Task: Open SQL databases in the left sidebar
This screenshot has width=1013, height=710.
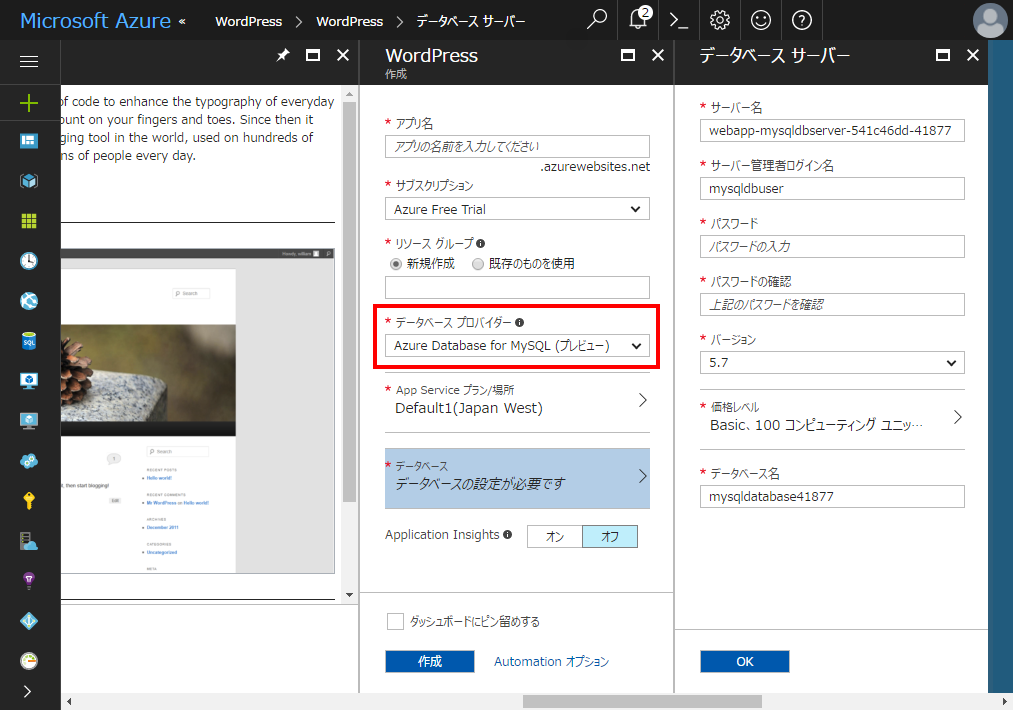Action: [x=29, y=341]
